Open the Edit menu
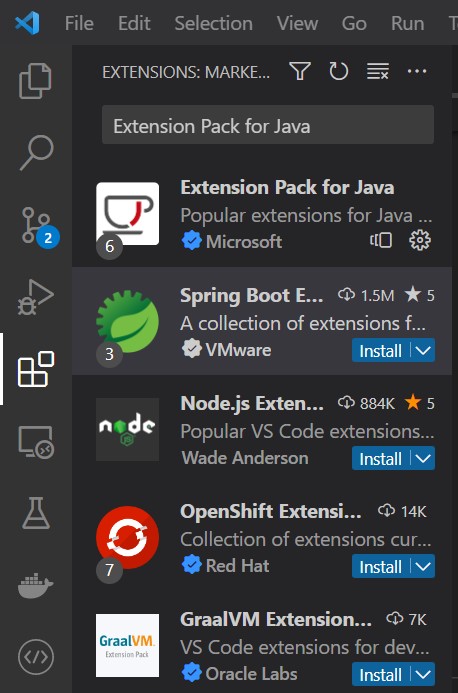Image resolution: width=458 pixels, height=693 pixels. pos(134,23)
